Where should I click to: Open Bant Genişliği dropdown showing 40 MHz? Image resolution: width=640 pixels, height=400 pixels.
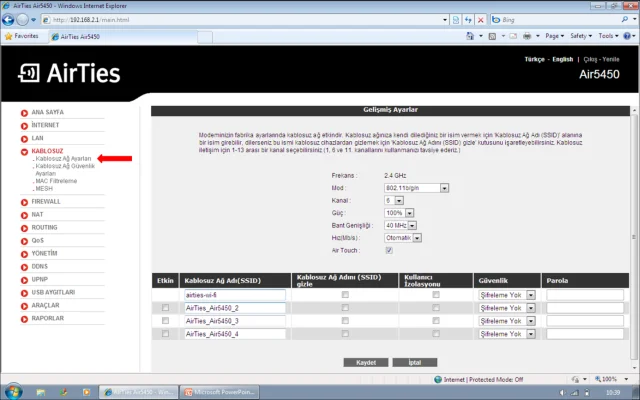click(x=400, y=225)
